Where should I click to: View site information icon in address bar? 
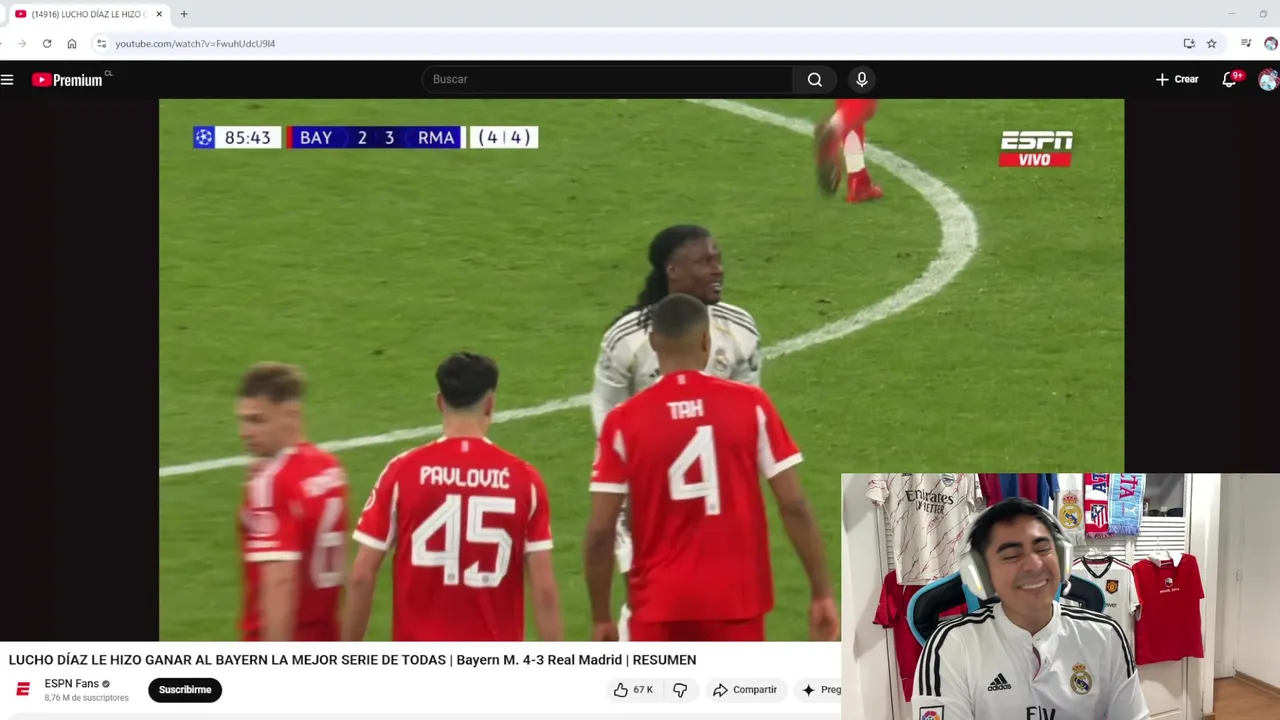pos(101,43)
